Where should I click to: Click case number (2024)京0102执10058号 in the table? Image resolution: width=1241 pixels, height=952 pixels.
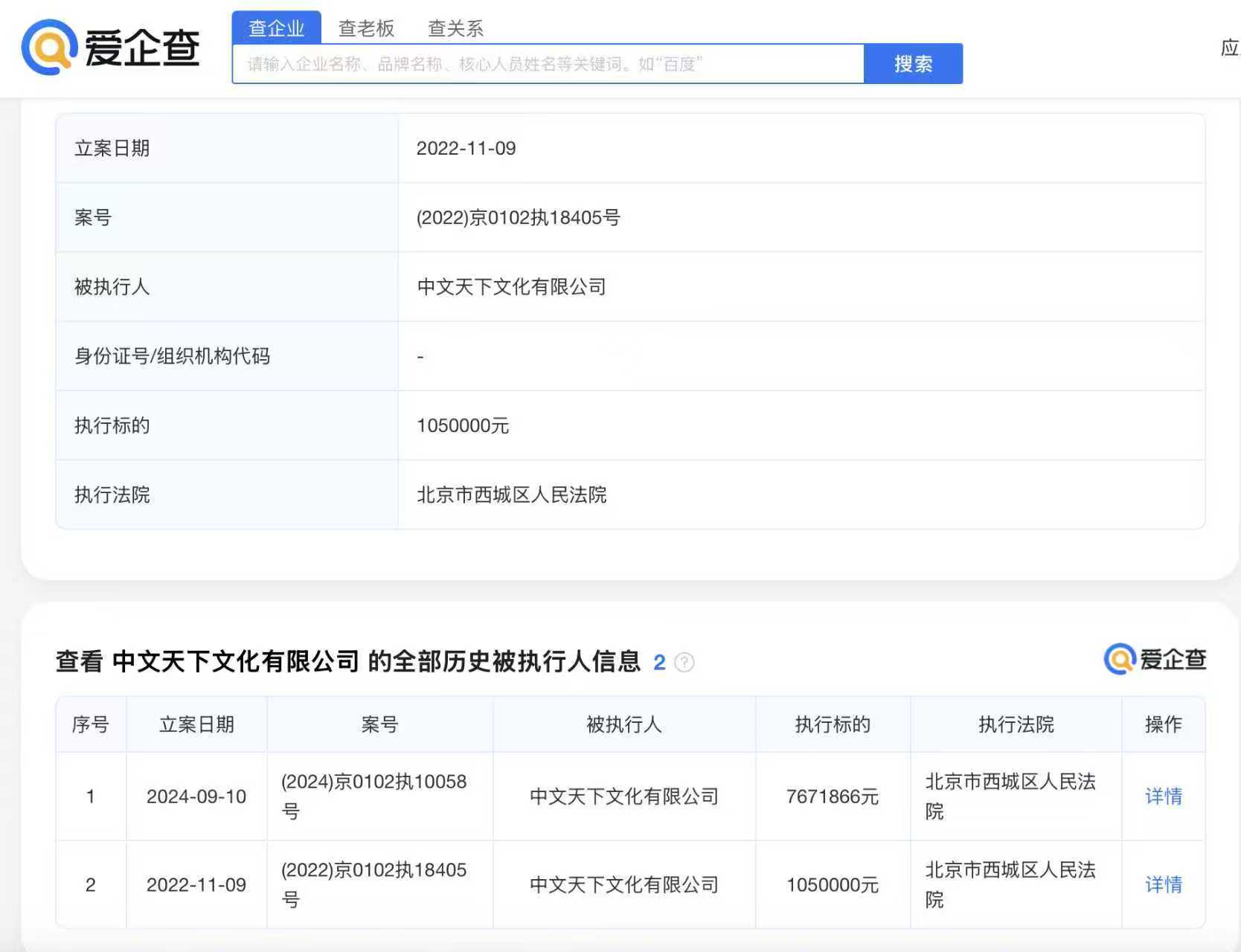click(x=373, y=796)
